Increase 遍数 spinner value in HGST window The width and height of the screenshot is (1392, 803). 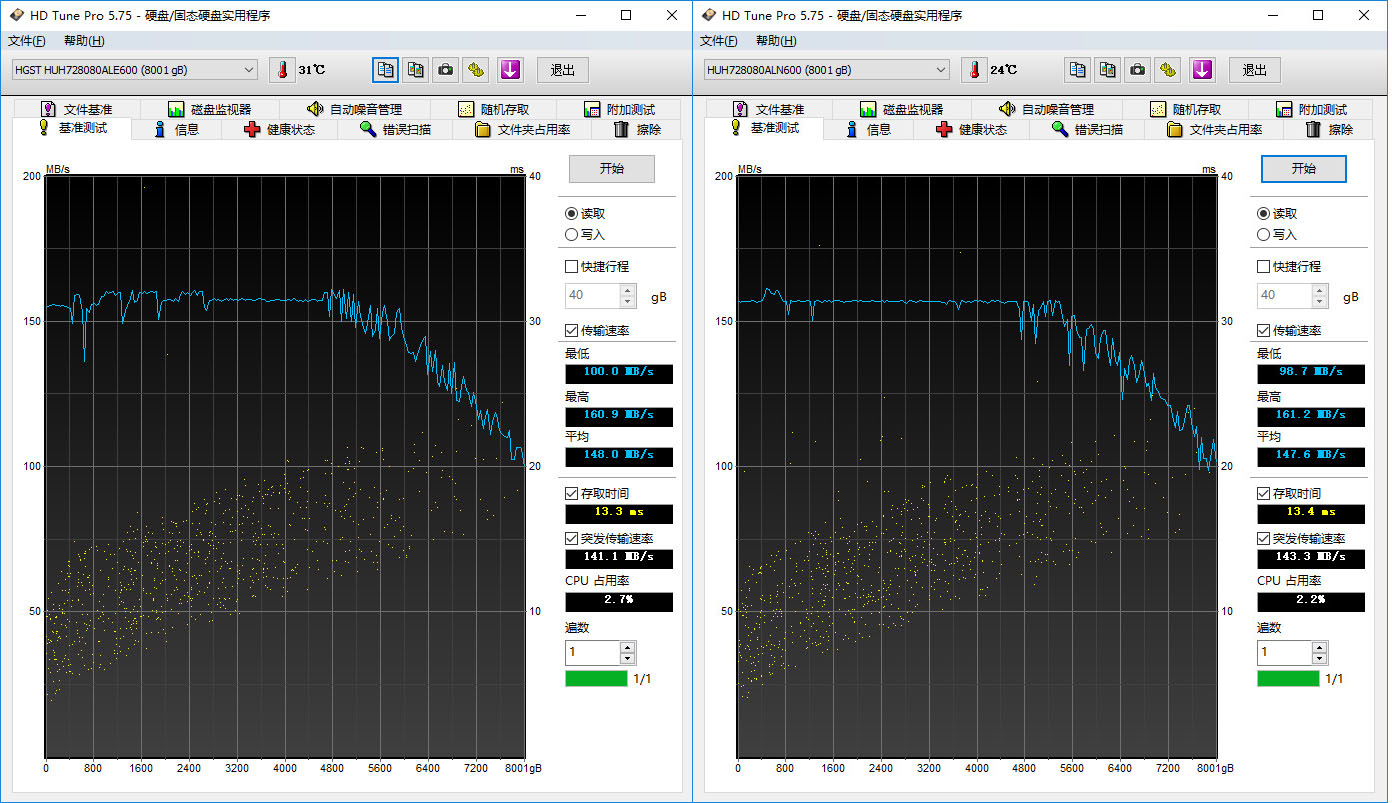627,648
